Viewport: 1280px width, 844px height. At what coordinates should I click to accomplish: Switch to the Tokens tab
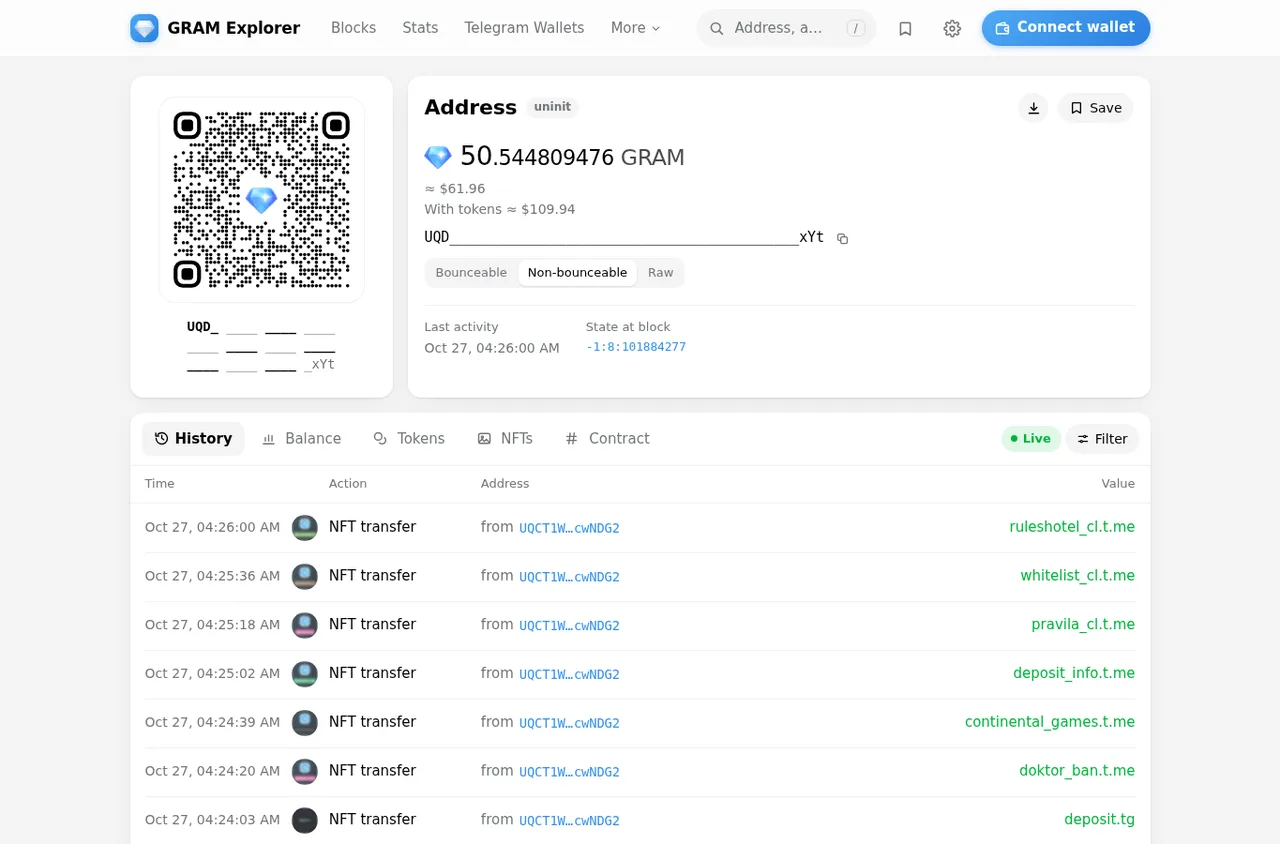point(409,439)
